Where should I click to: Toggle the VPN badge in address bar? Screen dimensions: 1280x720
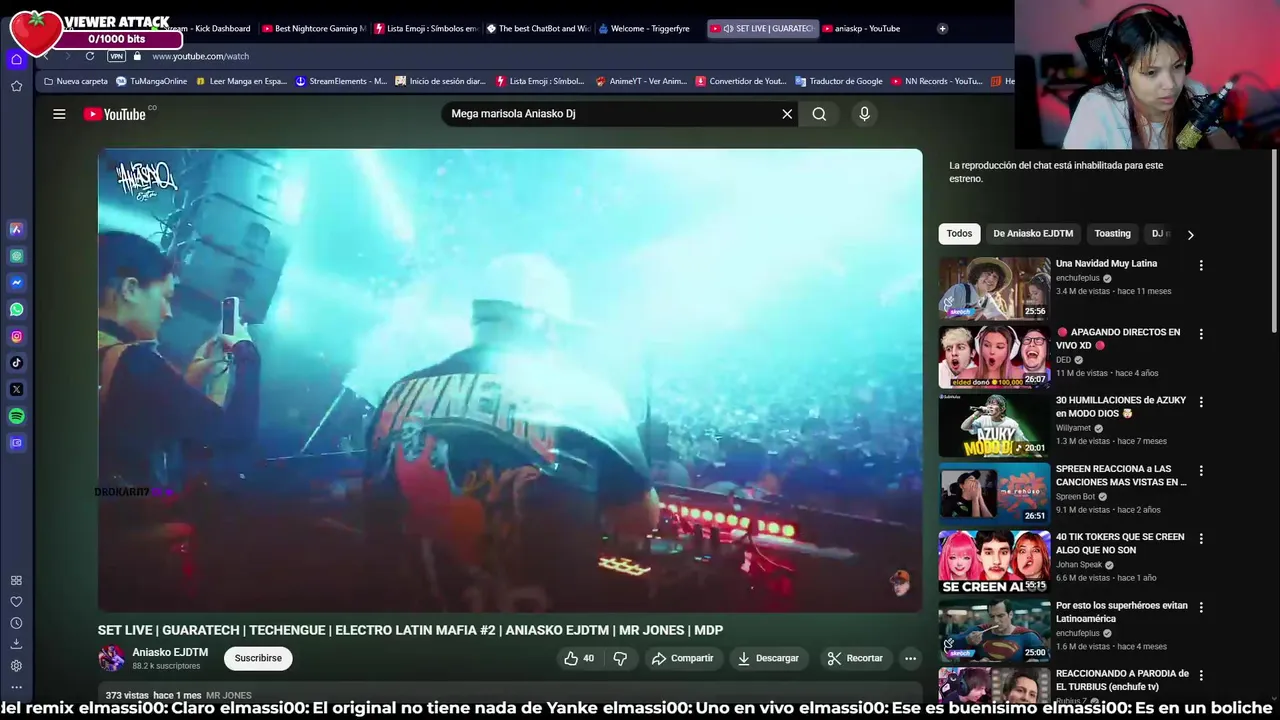[x=116, y=56]
